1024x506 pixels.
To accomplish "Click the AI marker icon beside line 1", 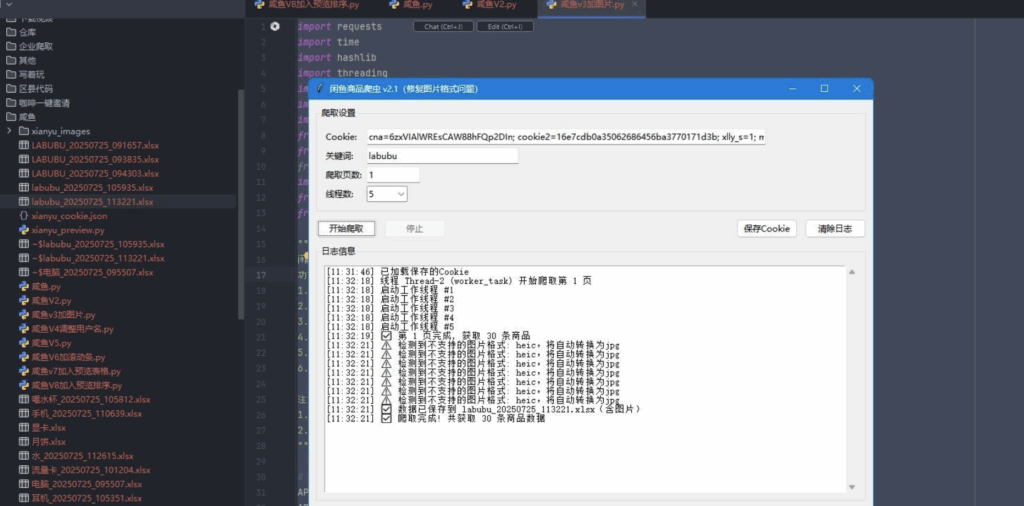I will 275,27.
